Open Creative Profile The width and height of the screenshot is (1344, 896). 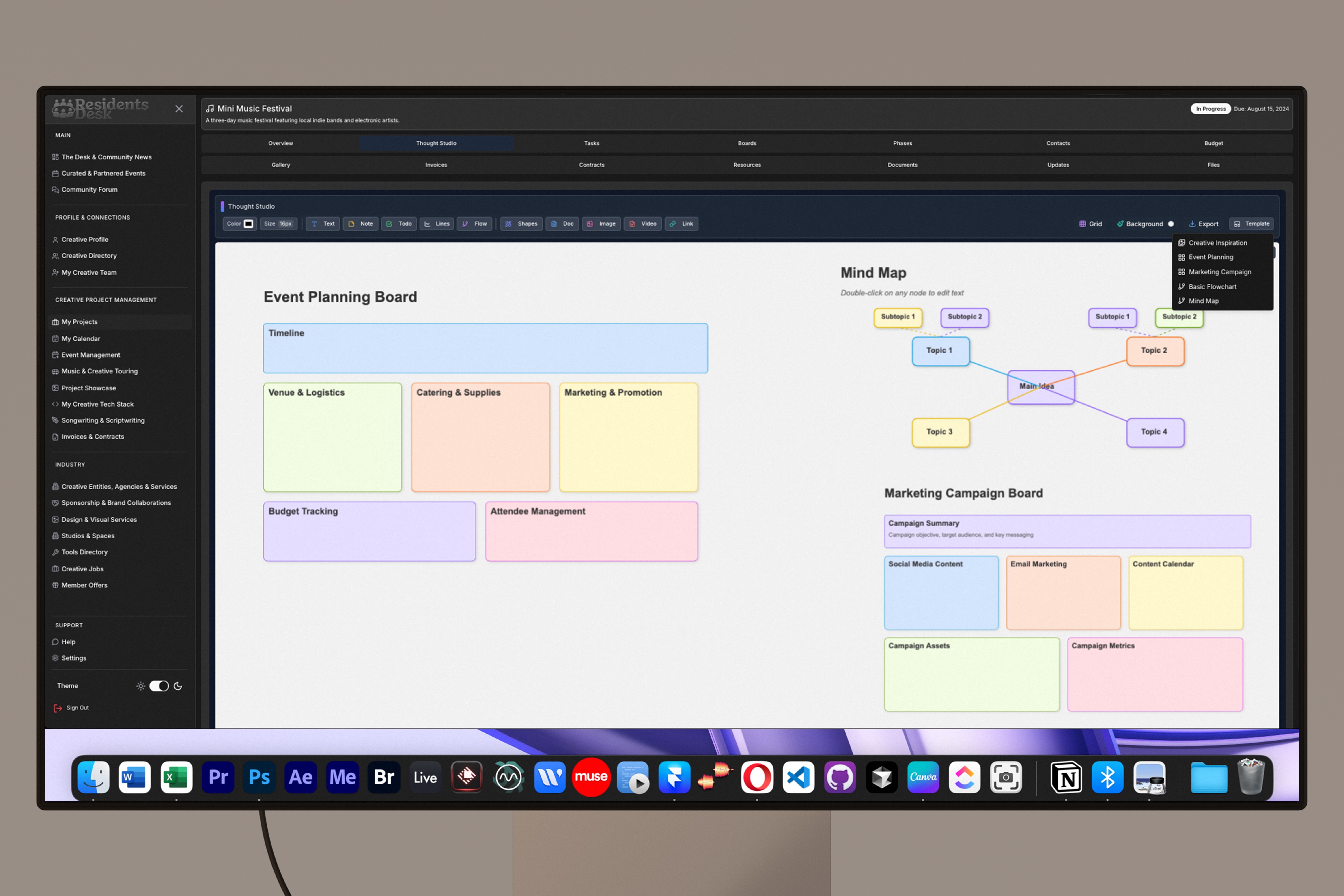point(80,240)
